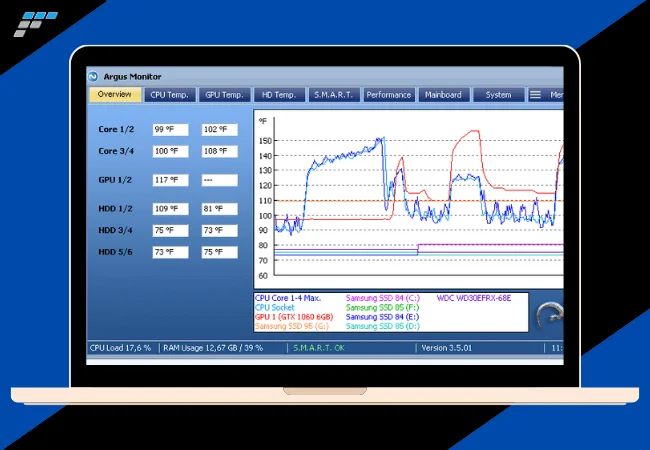Select WDC WD30EFRX-68E legend entry
This screenshot has height=450, width=650.
[x=474, y=298]
